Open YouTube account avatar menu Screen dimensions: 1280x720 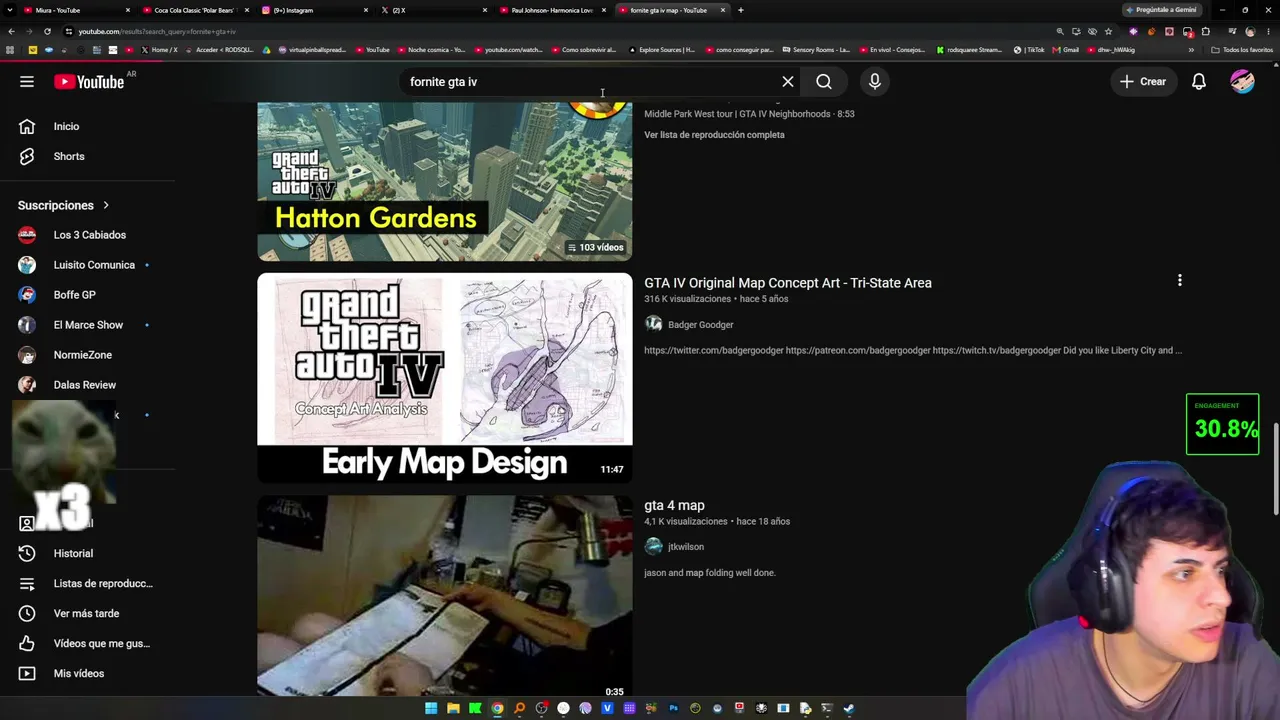1242,82
